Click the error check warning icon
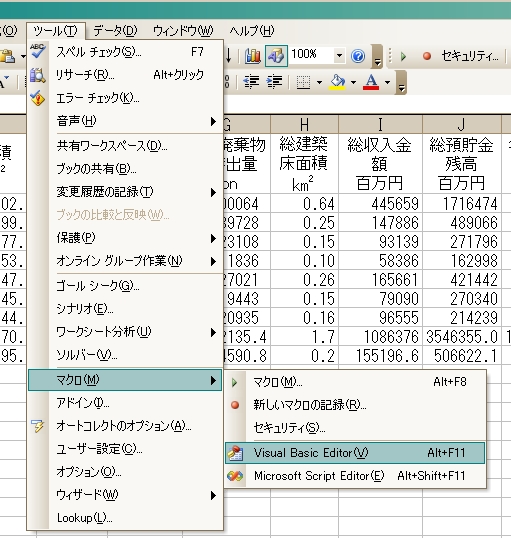 (x=37, y=98)
